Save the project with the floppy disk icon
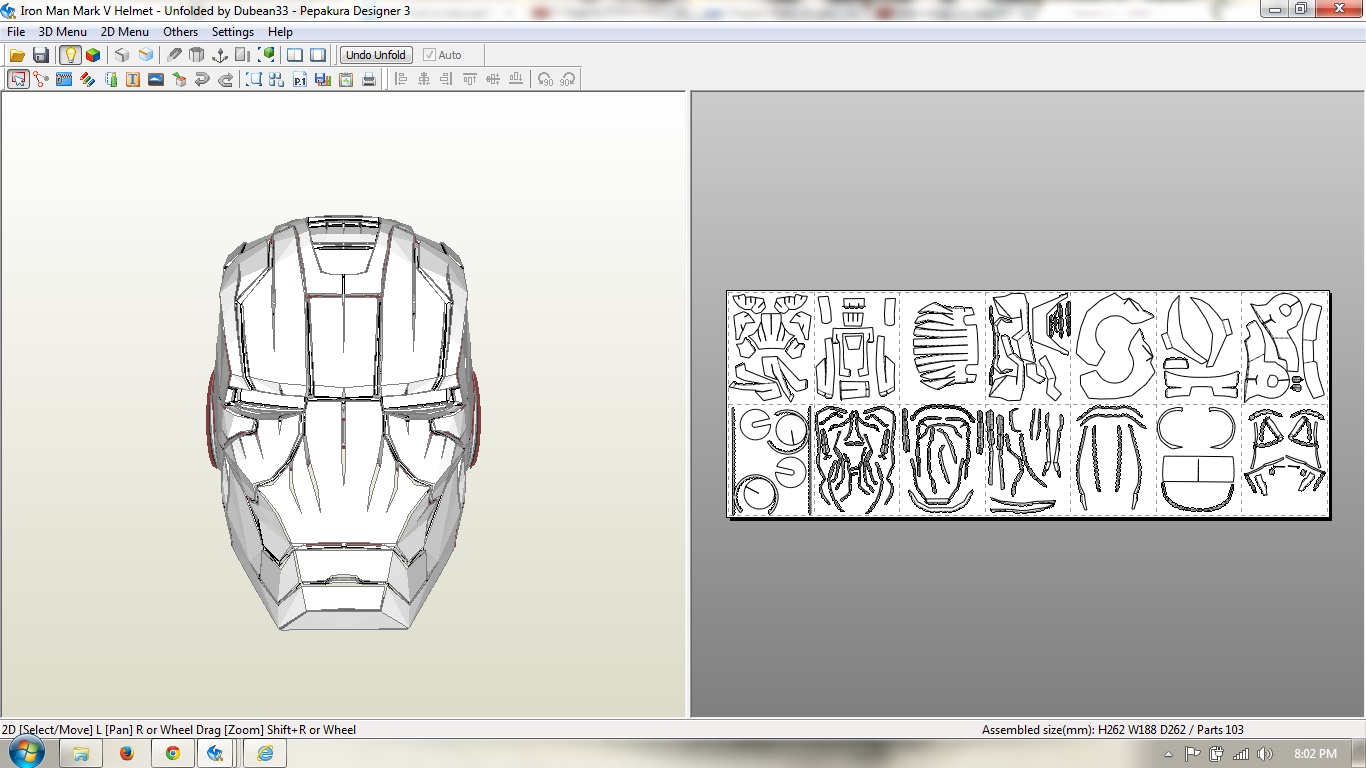This screenshot has height=768, width=1366. [41, 55]
